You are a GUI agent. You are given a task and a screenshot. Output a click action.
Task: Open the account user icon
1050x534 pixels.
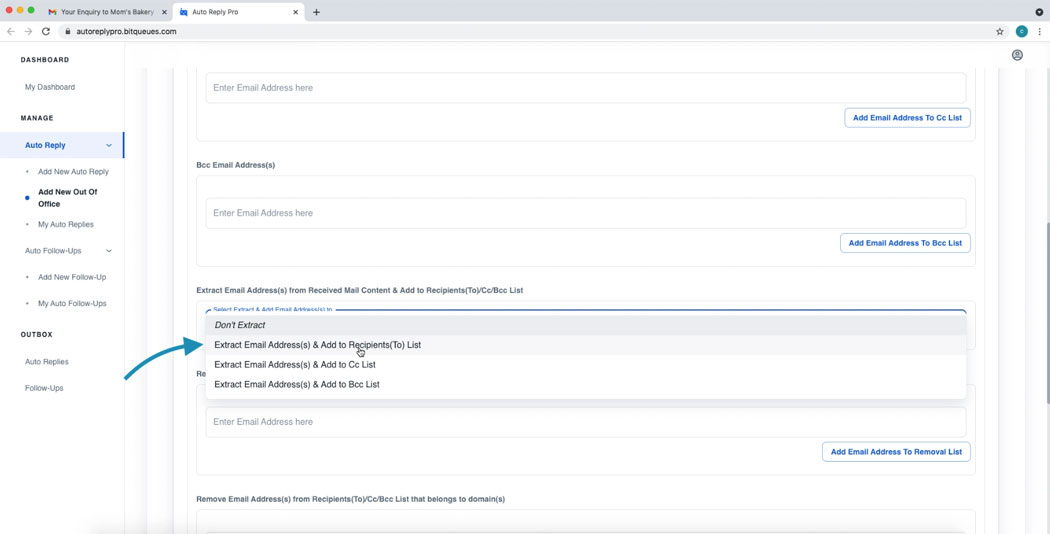(1017, 55)
